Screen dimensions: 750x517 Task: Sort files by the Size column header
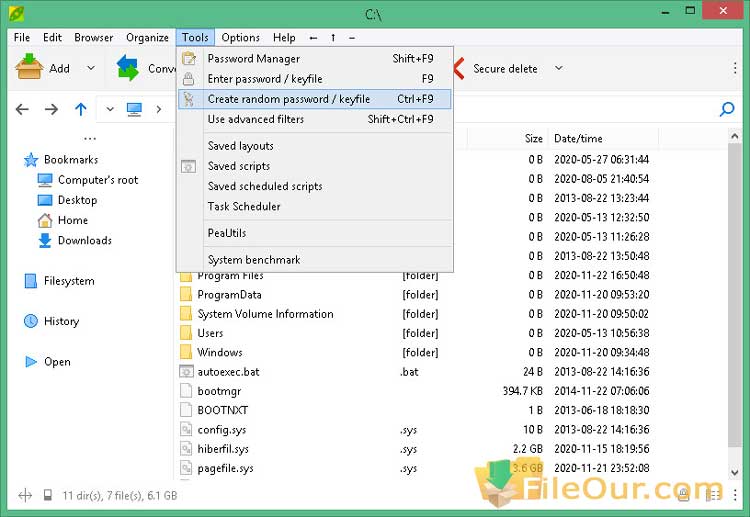[x=533, y=139]
